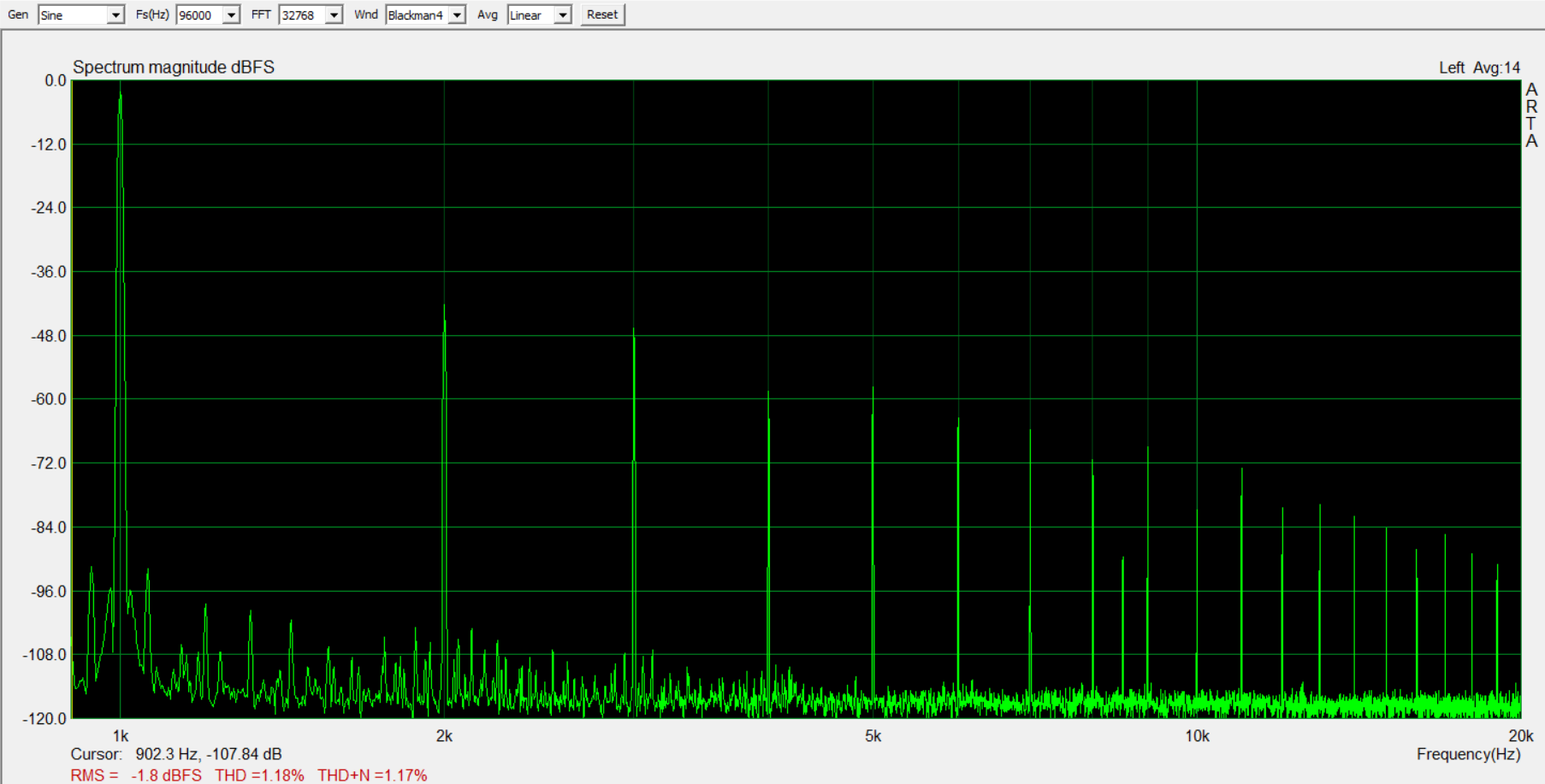Click the -72.0 dB axis label
Screen dimensions: 1545x784
click(49, 463)
